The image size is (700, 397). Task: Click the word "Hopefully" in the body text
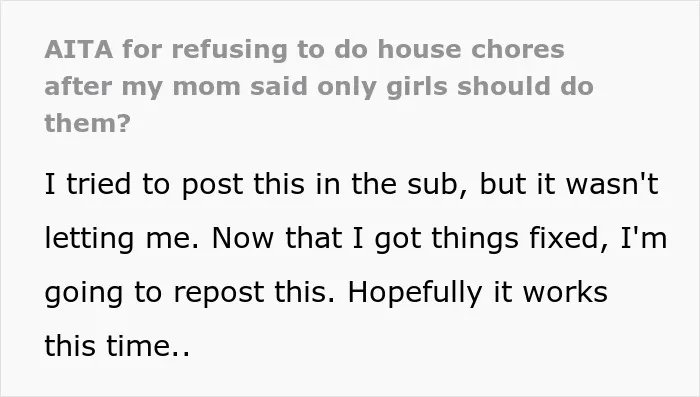pyautogui.click(x=415, y=293)
